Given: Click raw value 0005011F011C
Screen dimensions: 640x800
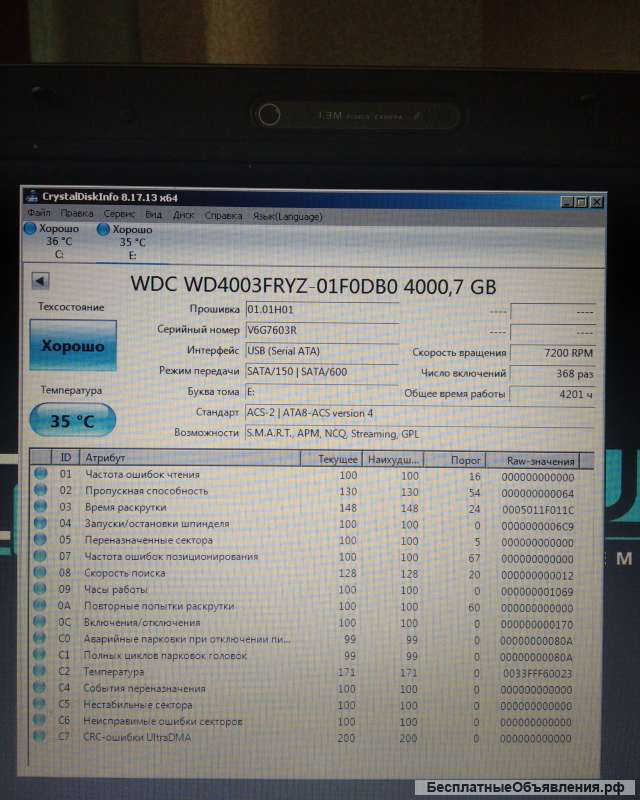Looking at the screenshot, I should pyautogui.click(x=538, y=510).
